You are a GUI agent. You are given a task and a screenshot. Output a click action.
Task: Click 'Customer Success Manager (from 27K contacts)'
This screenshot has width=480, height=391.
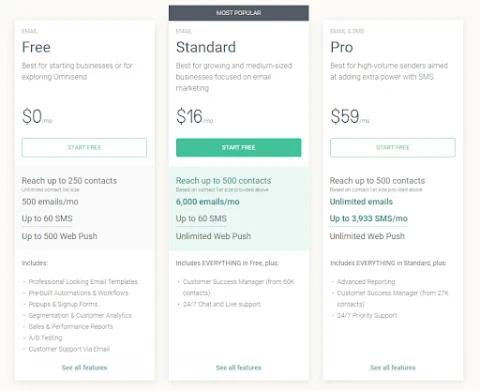(393, 299)
